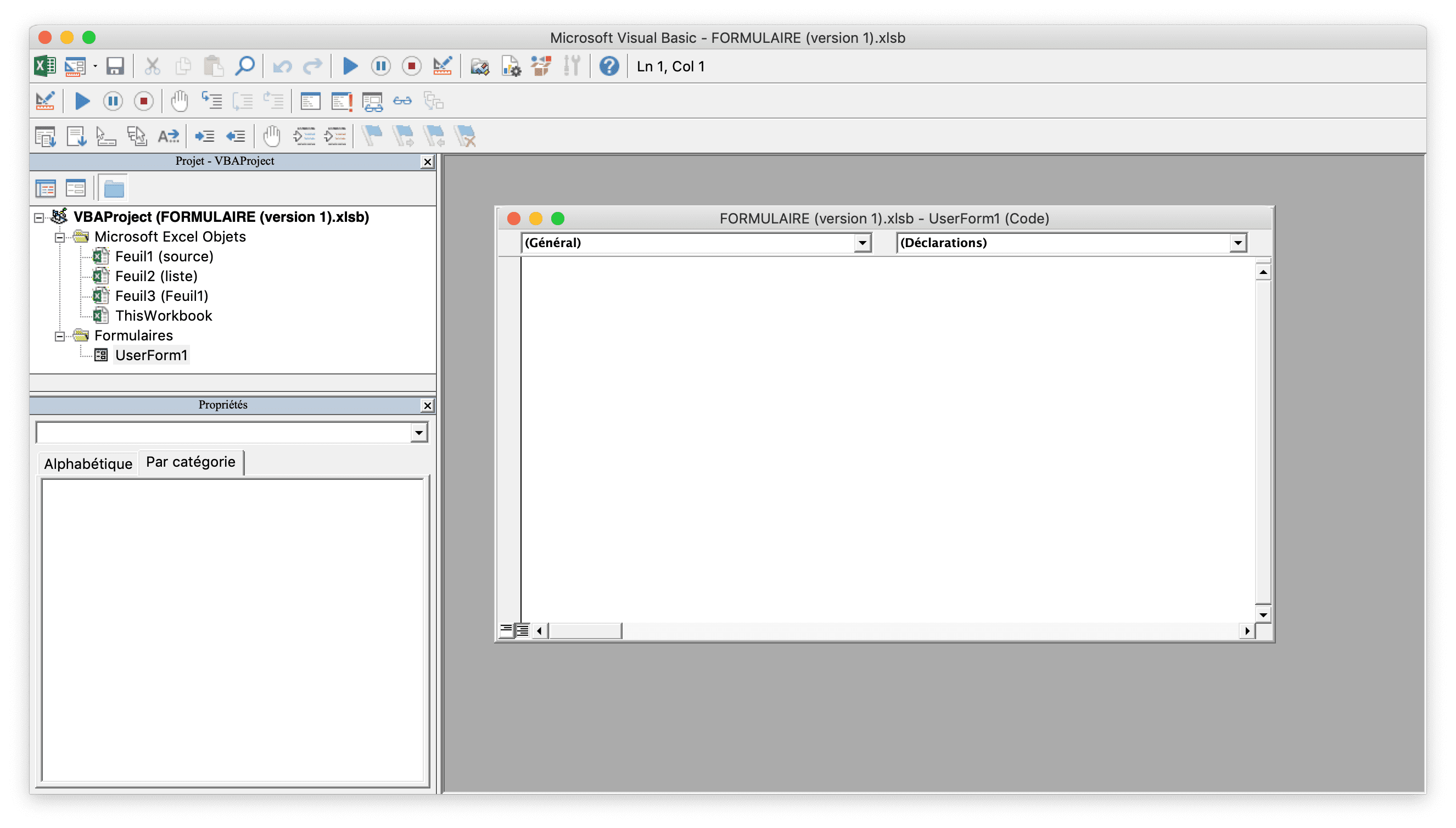The image size is (1456, 828).
Task: Switch to procedure view button
Action: [506, 630]
